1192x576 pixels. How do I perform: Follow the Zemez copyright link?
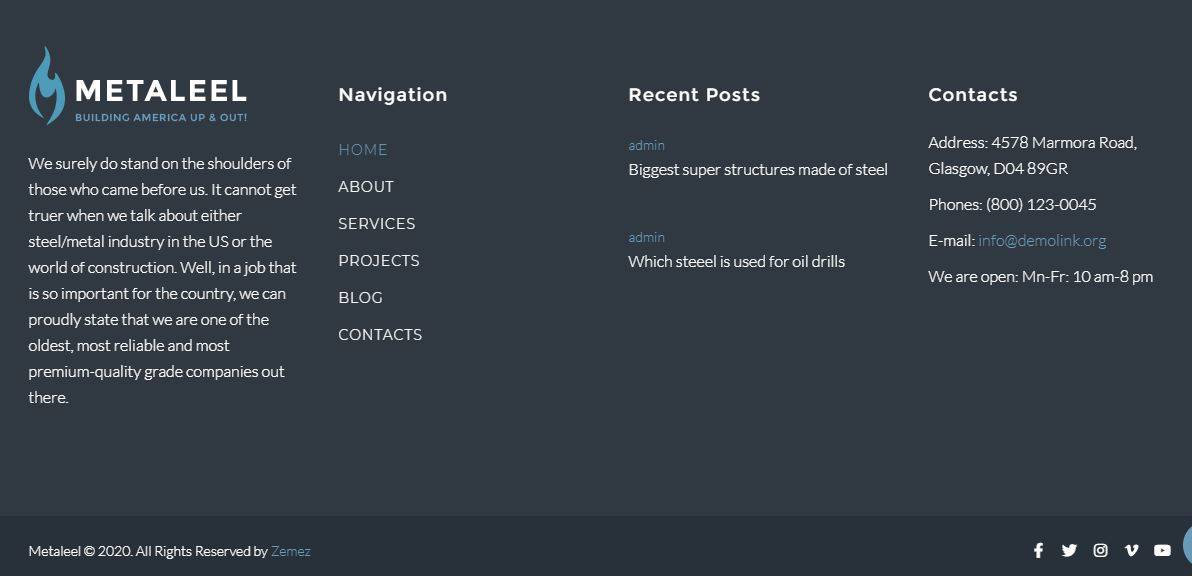click(290, 552)
